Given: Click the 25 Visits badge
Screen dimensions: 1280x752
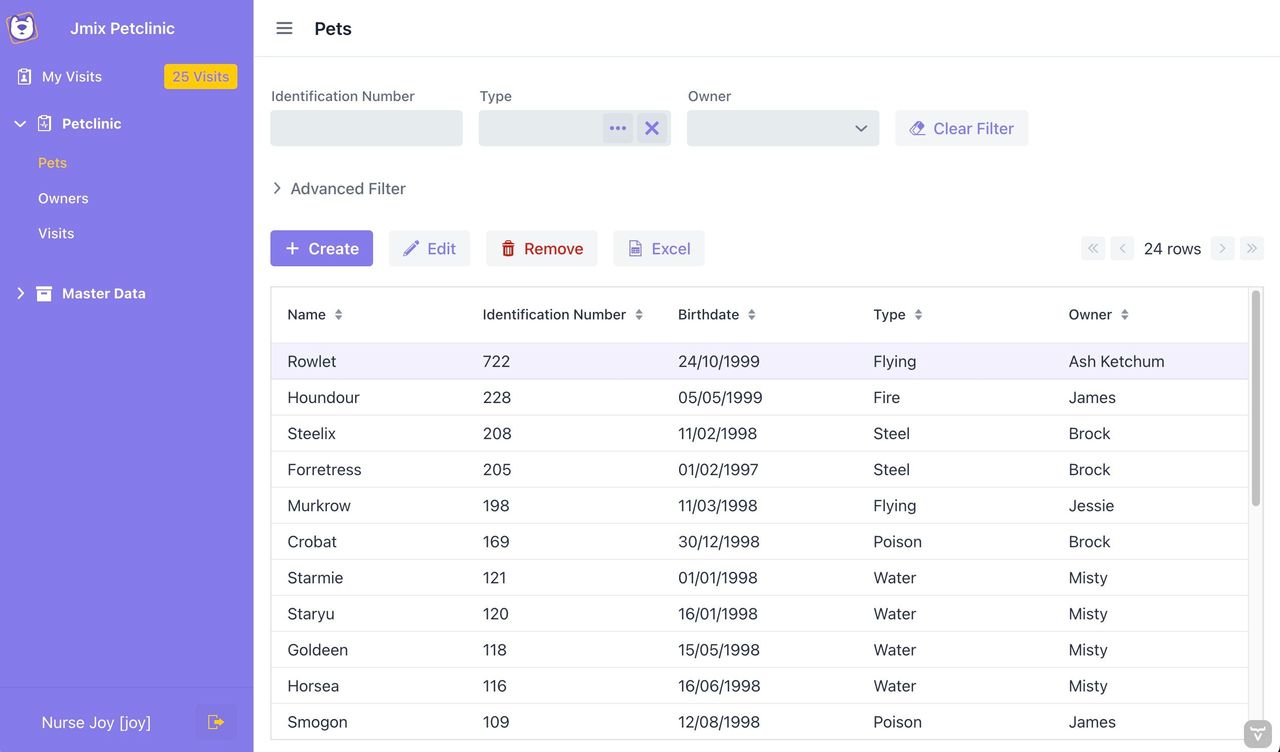Looking at the screenshot, I should tap(200, 75).
